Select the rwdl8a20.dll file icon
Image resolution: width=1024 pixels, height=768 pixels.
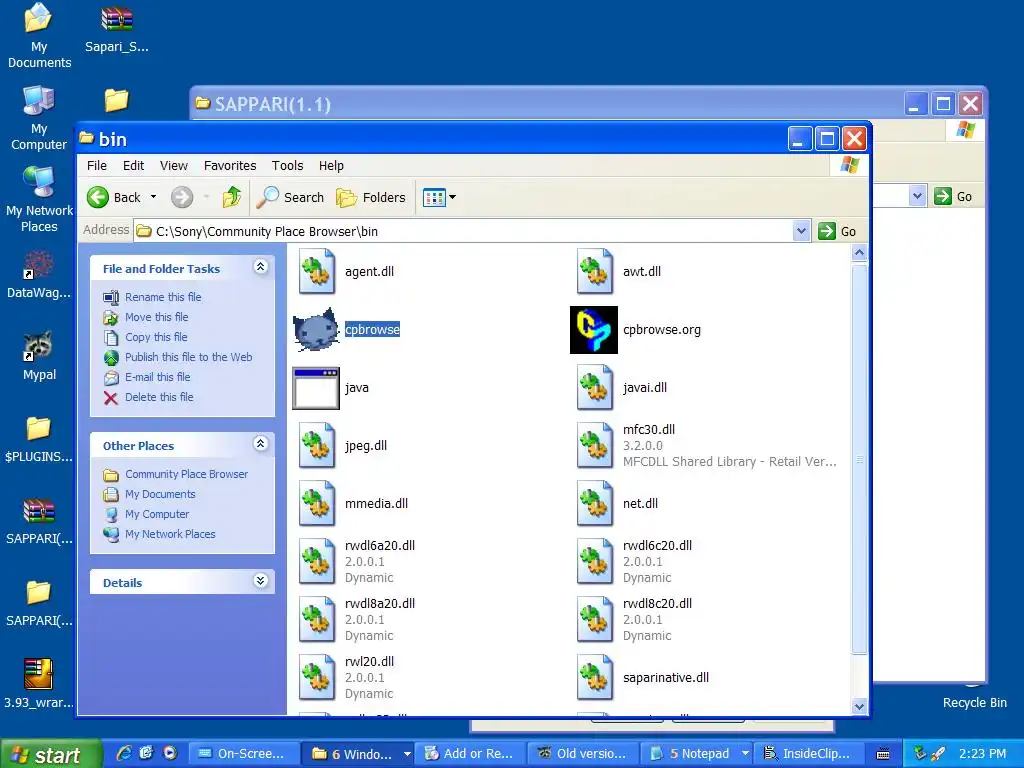pos(317,620)
